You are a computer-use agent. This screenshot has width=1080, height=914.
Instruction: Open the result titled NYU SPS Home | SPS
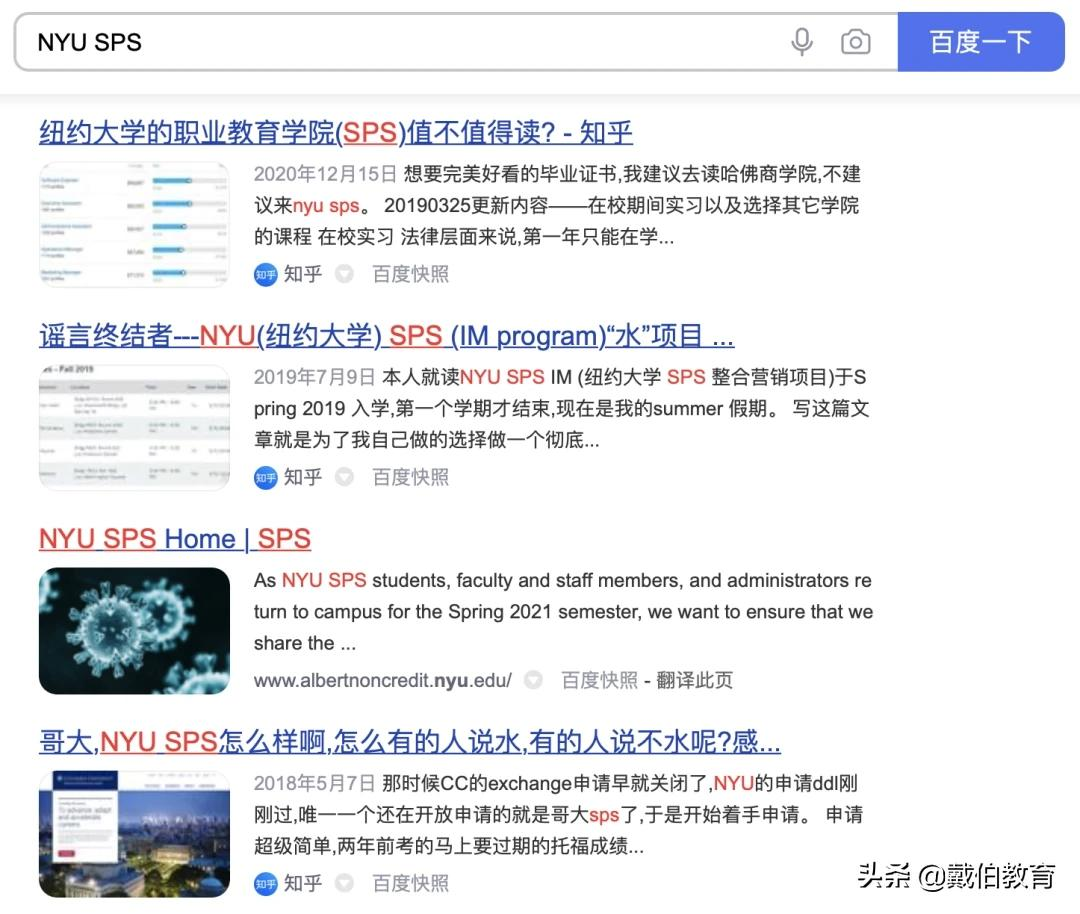(x=174, y=538)
